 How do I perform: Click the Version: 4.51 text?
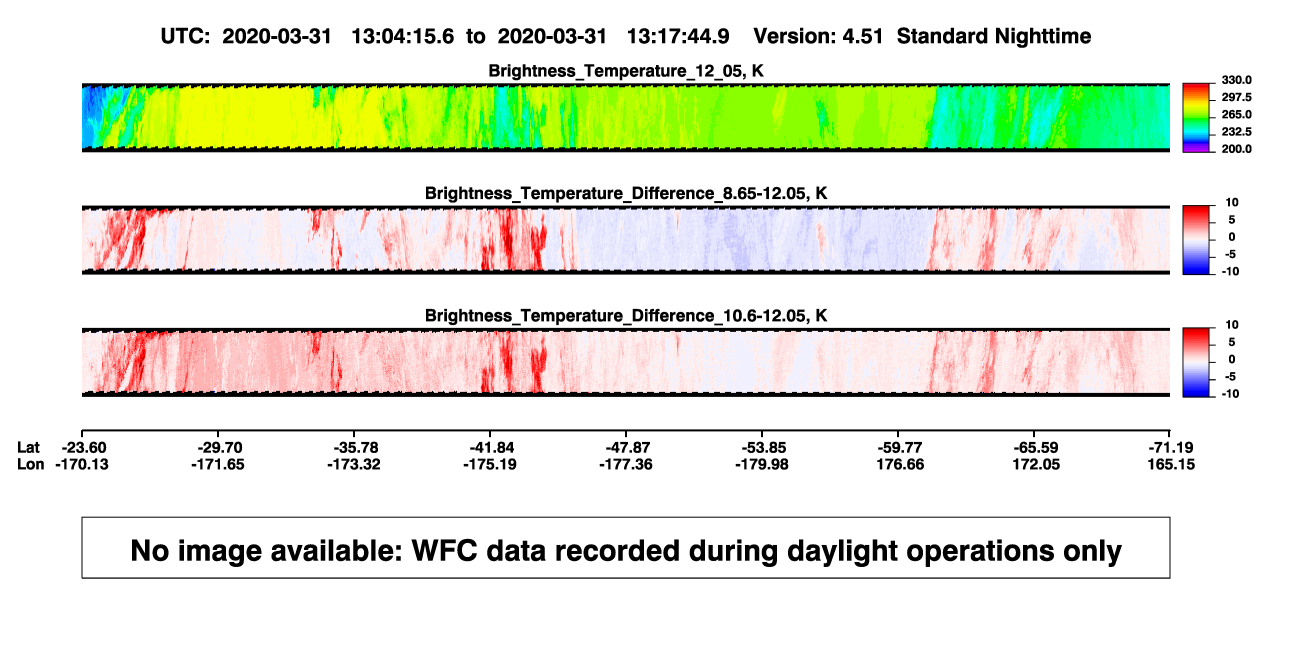tap(820, 36)
